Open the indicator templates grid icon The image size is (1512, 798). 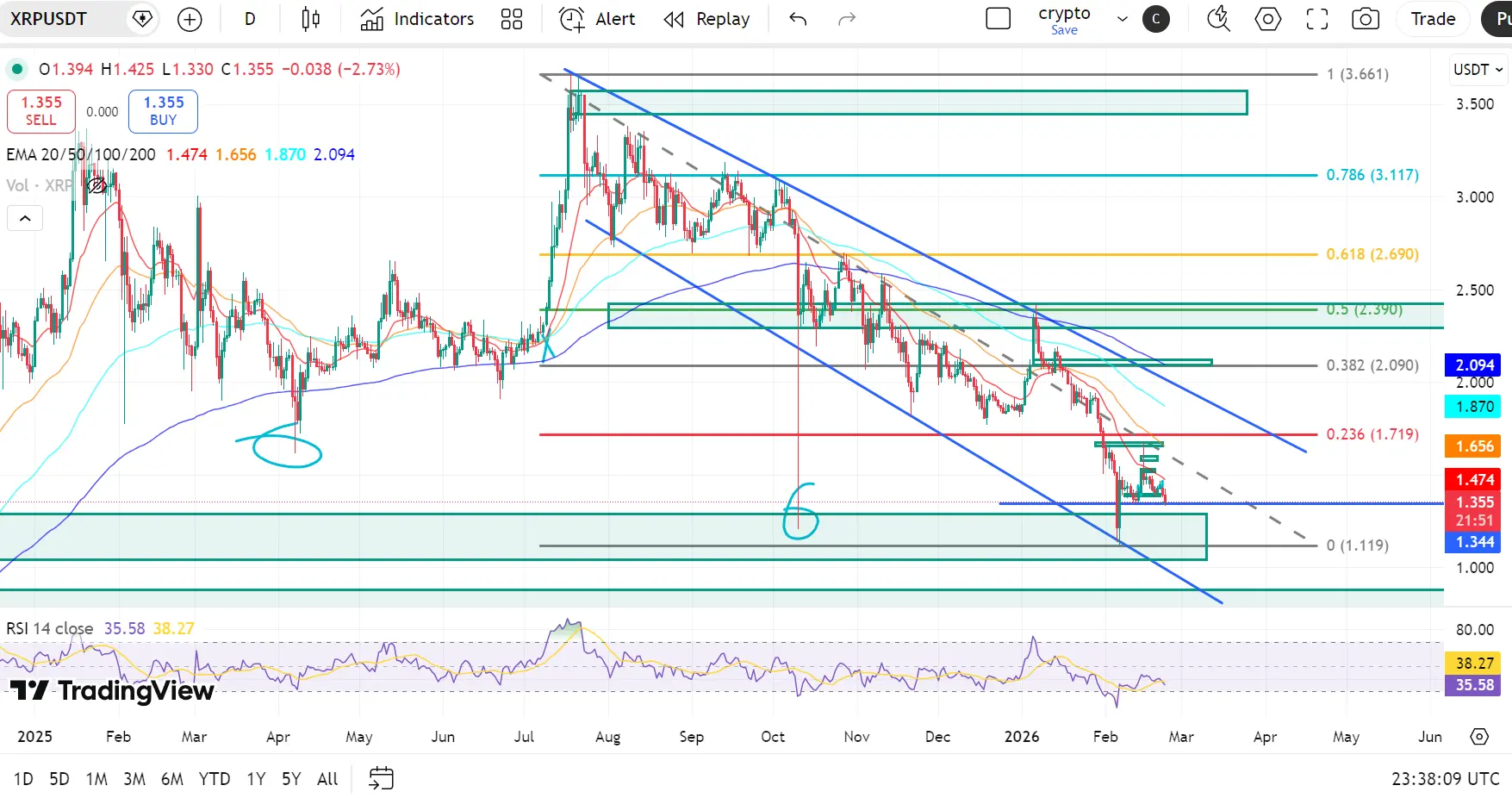(x=512, y=19)
